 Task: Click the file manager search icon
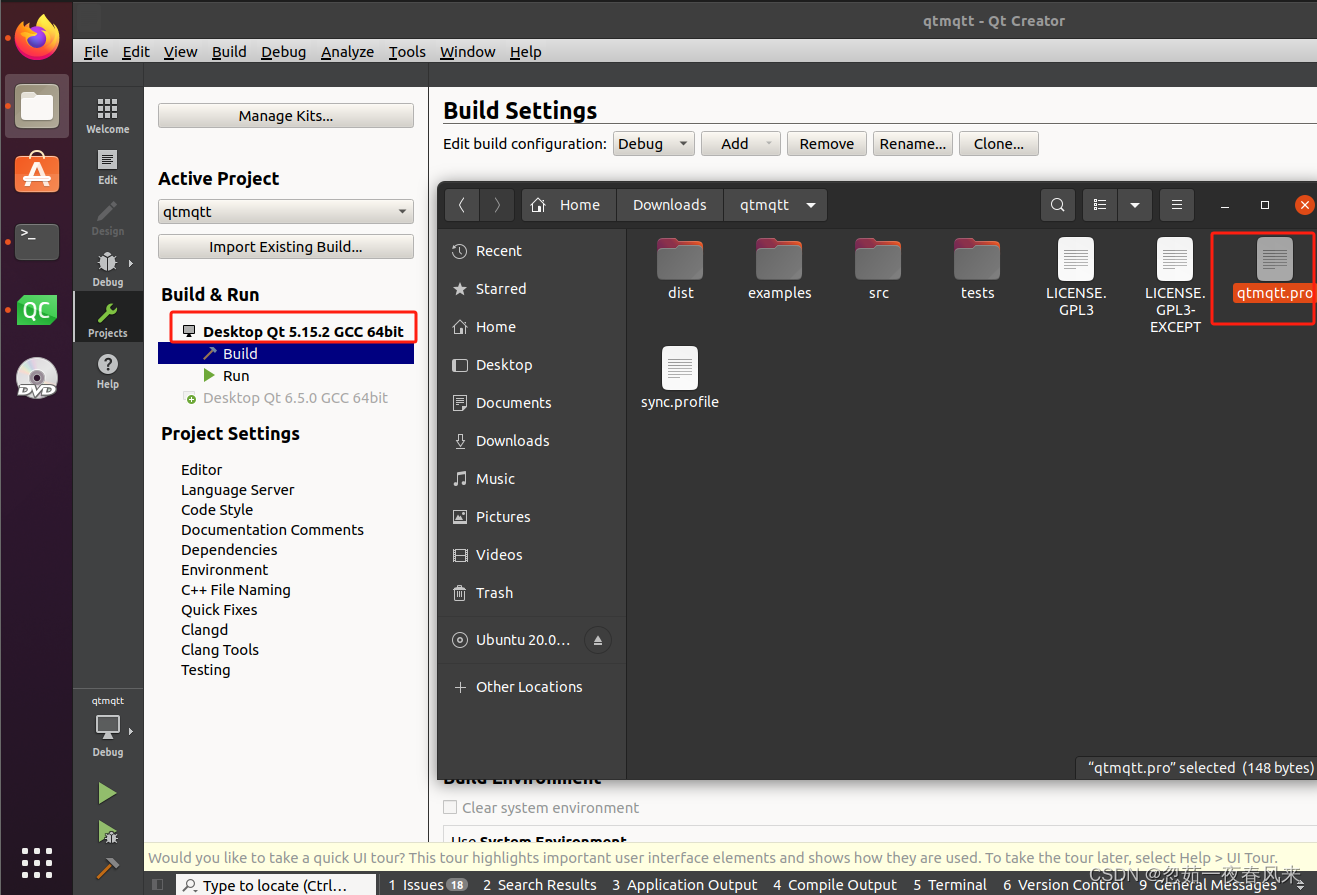[1058, 205]
